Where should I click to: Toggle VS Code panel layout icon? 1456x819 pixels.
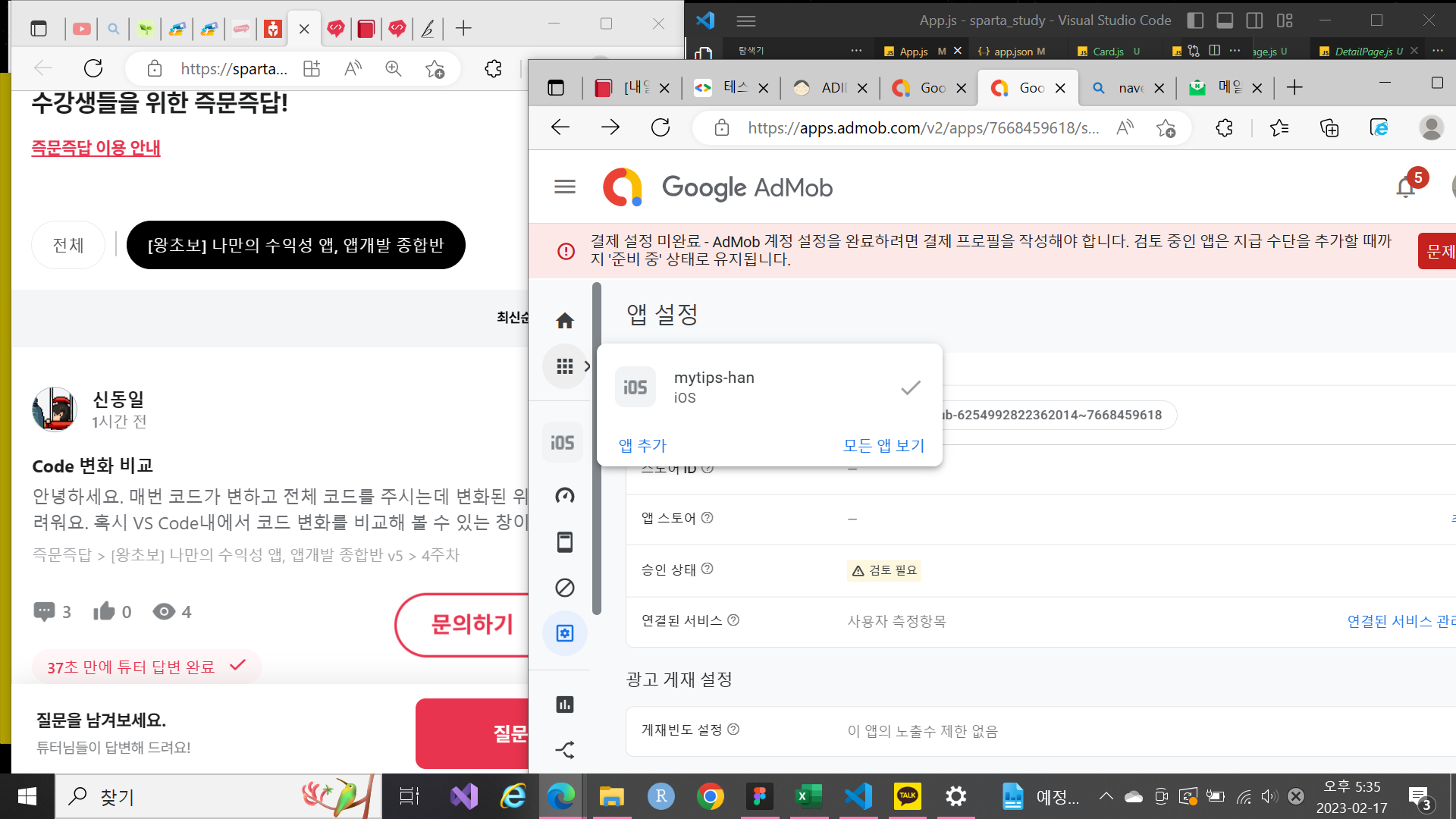tap(1225, 20)
